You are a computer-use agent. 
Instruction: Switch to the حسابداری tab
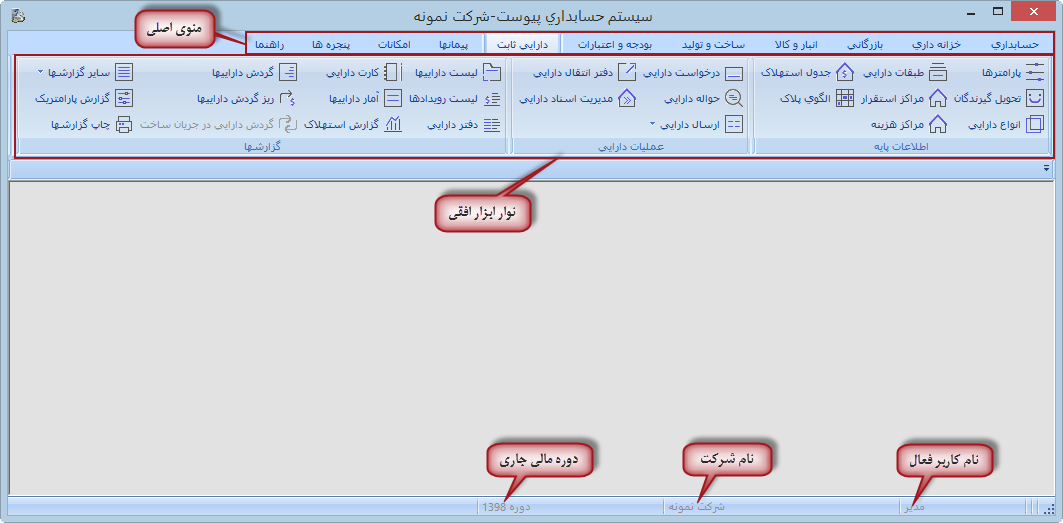tap(1014, 45)
